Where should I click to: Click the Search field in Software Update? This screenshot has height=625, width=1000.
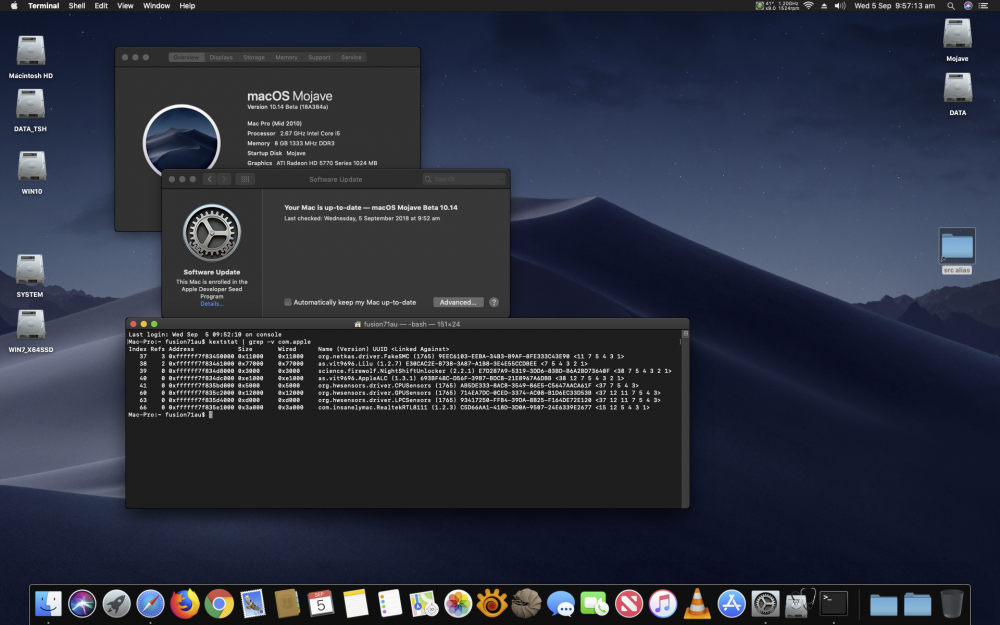click(464, 179)
